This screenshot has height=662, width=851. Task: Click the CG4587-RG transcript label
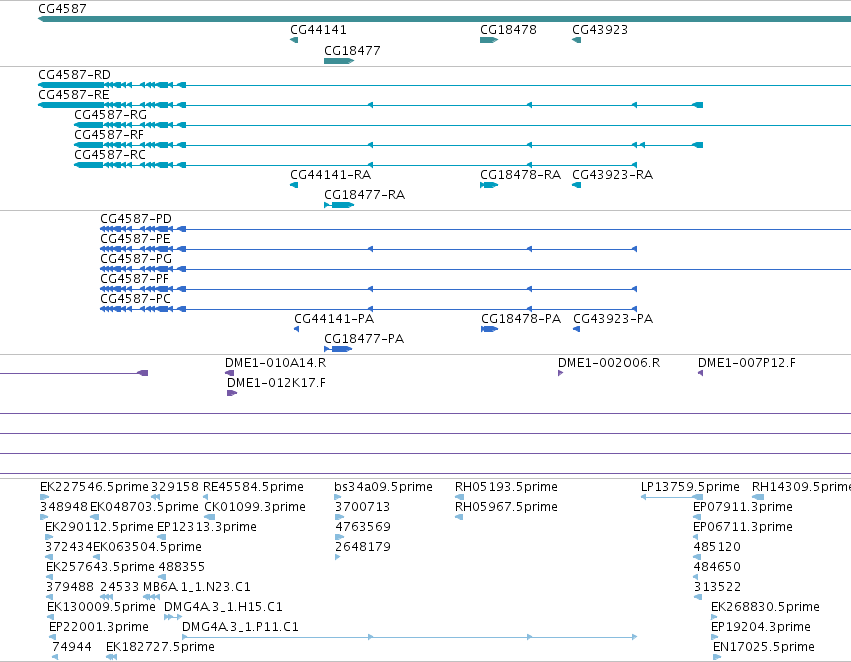111,114
